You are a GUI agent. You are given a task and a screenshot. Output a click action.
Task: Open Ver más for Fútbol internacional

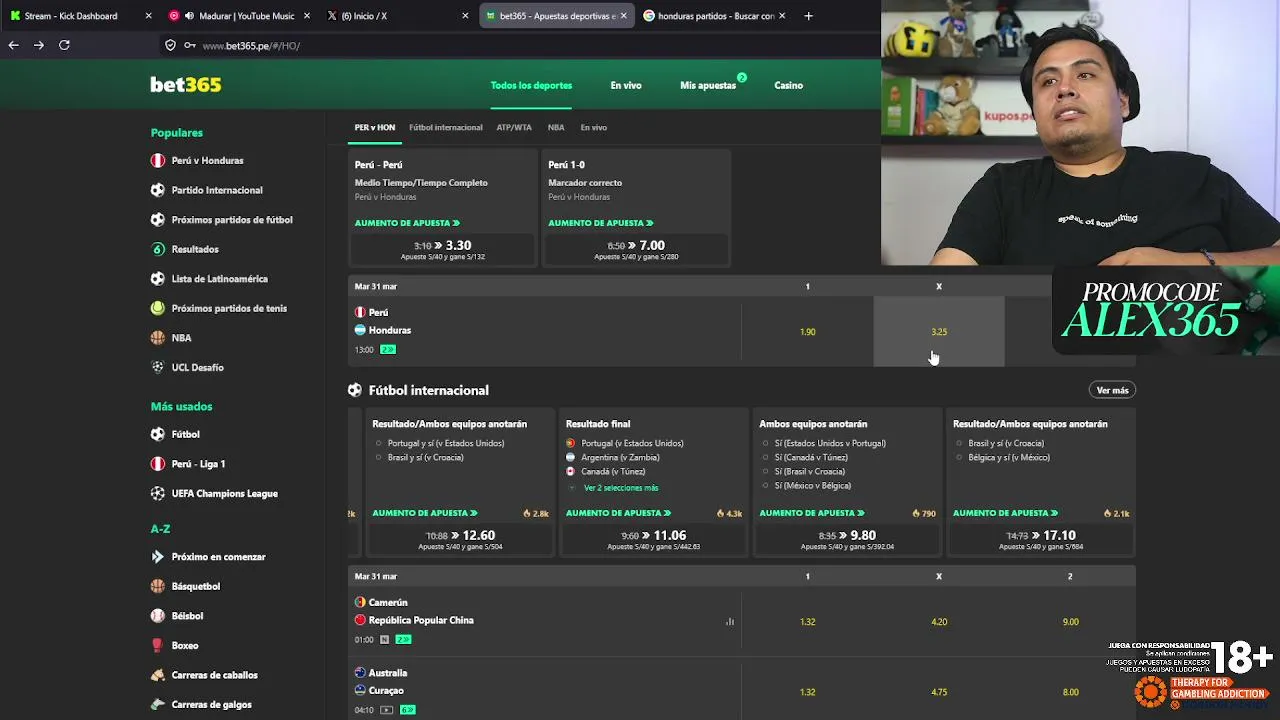[x=1112, y=390]
